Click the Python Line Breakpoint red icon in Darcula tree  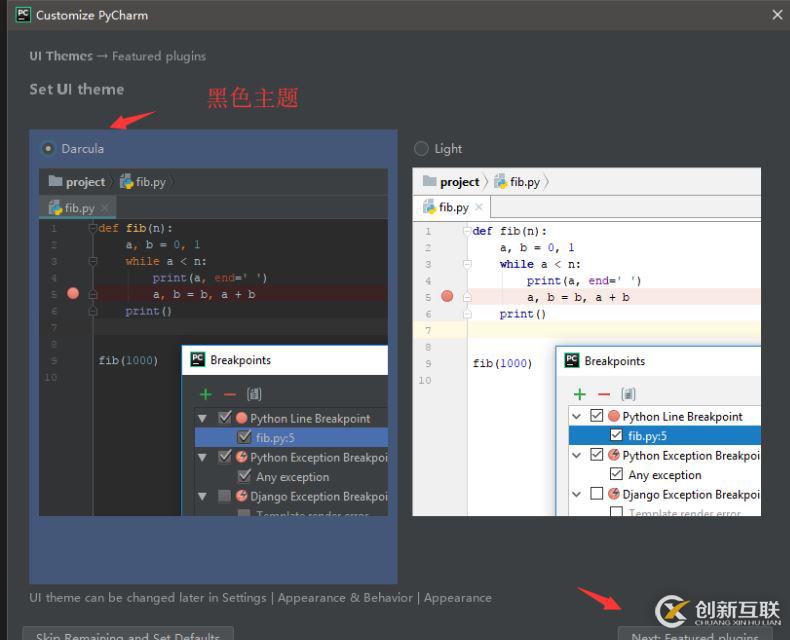[x=242, y=418]
